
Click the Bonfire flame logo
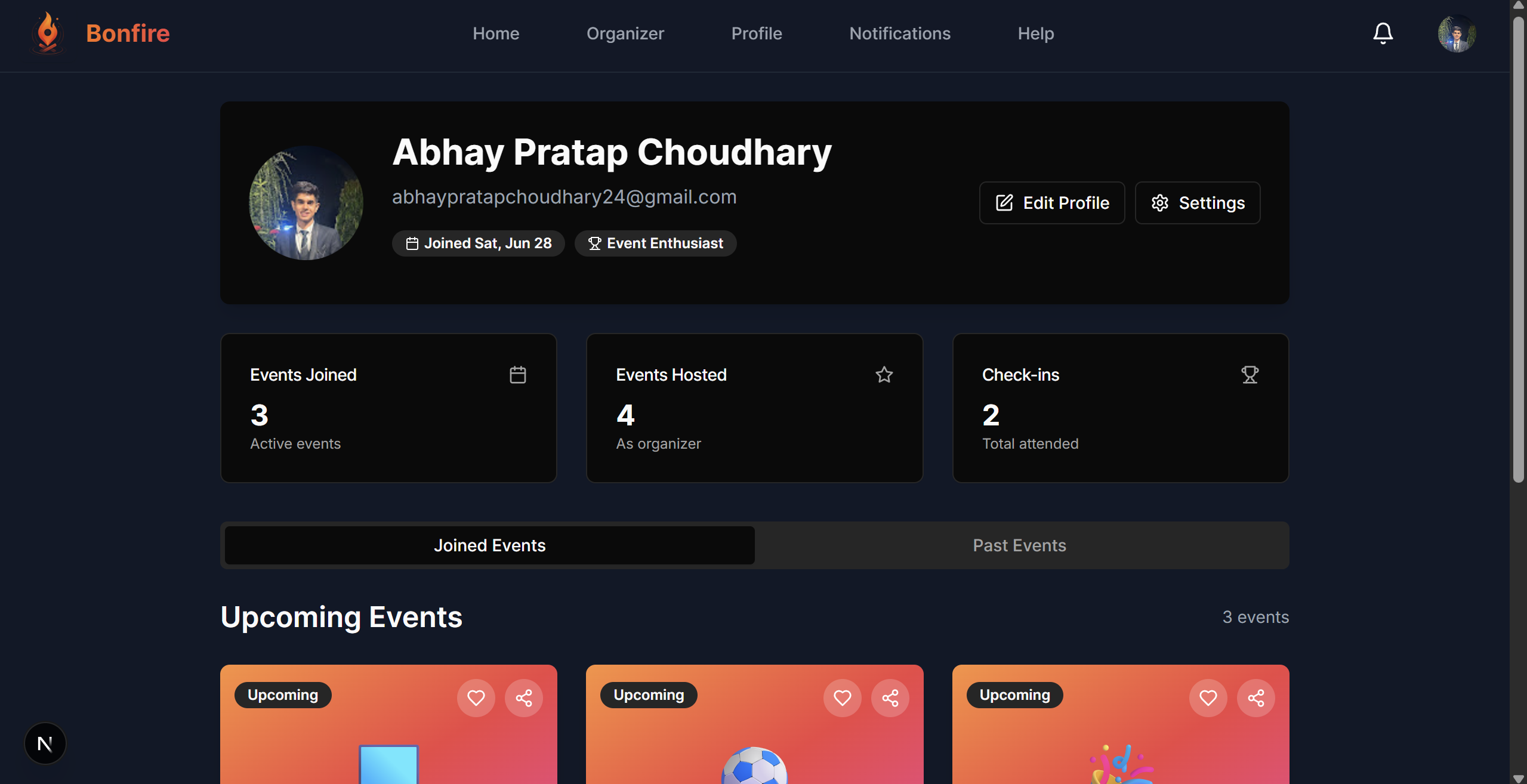(48, 33)
